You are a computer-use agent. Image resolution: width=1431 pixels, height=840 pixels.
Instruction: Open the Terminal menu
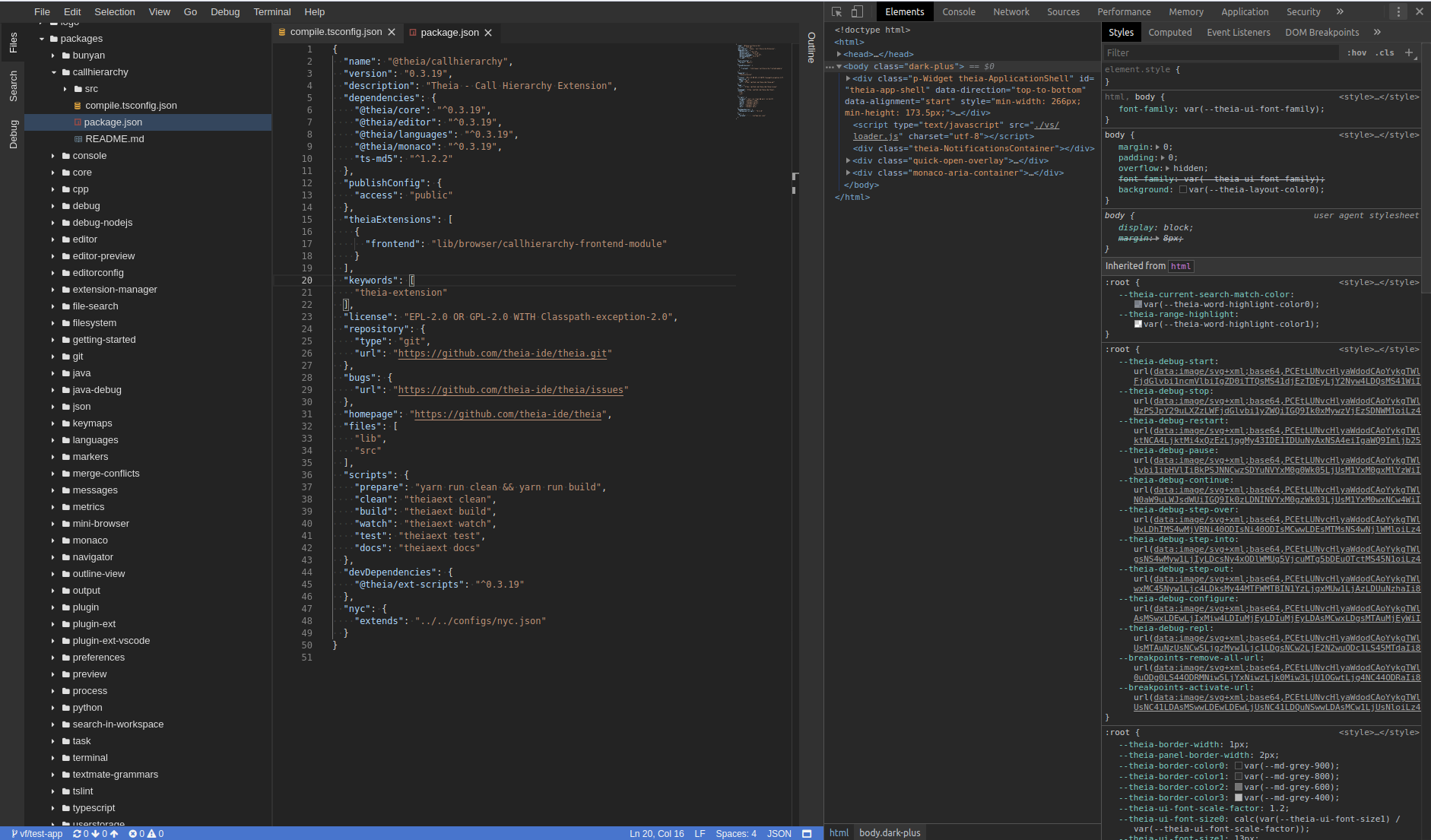coord(271,11)
